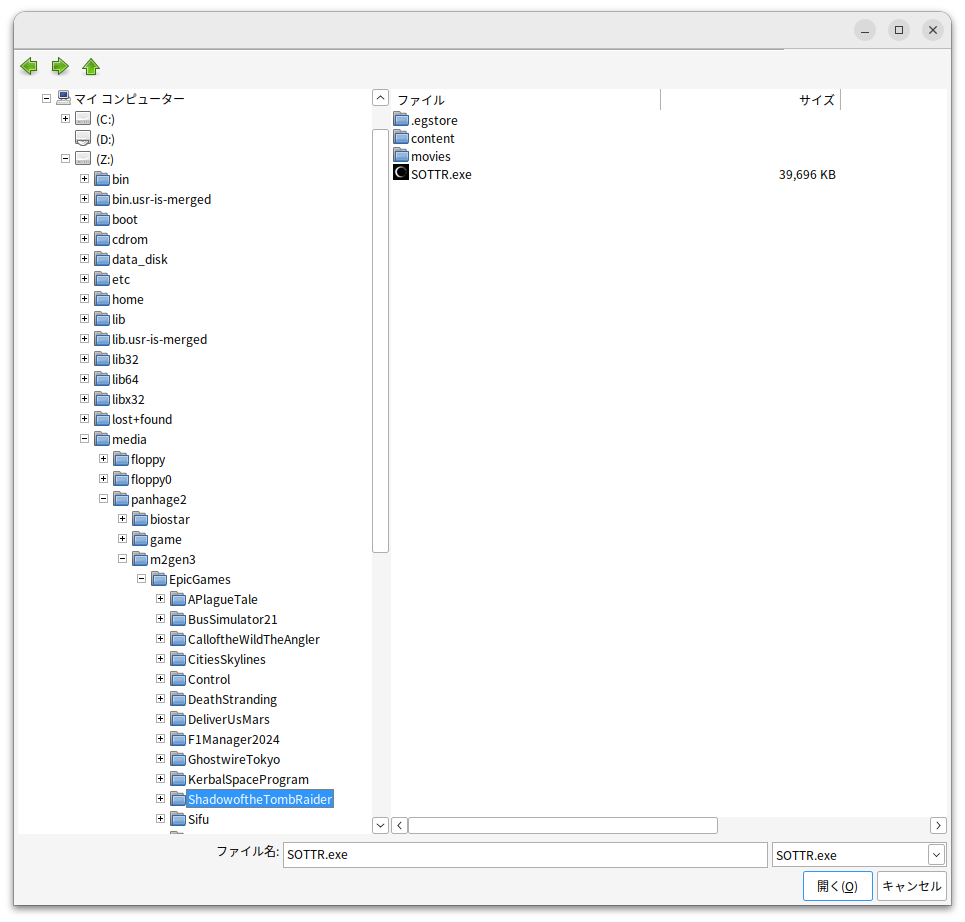Select the Sifu folder icon
965x922 pixels.
178,819
